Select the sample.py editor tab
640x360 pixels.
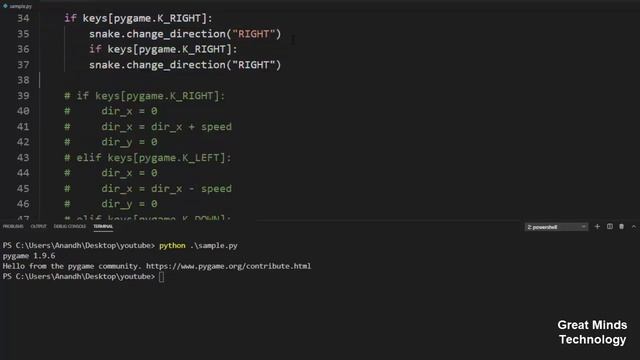point(18,6)
